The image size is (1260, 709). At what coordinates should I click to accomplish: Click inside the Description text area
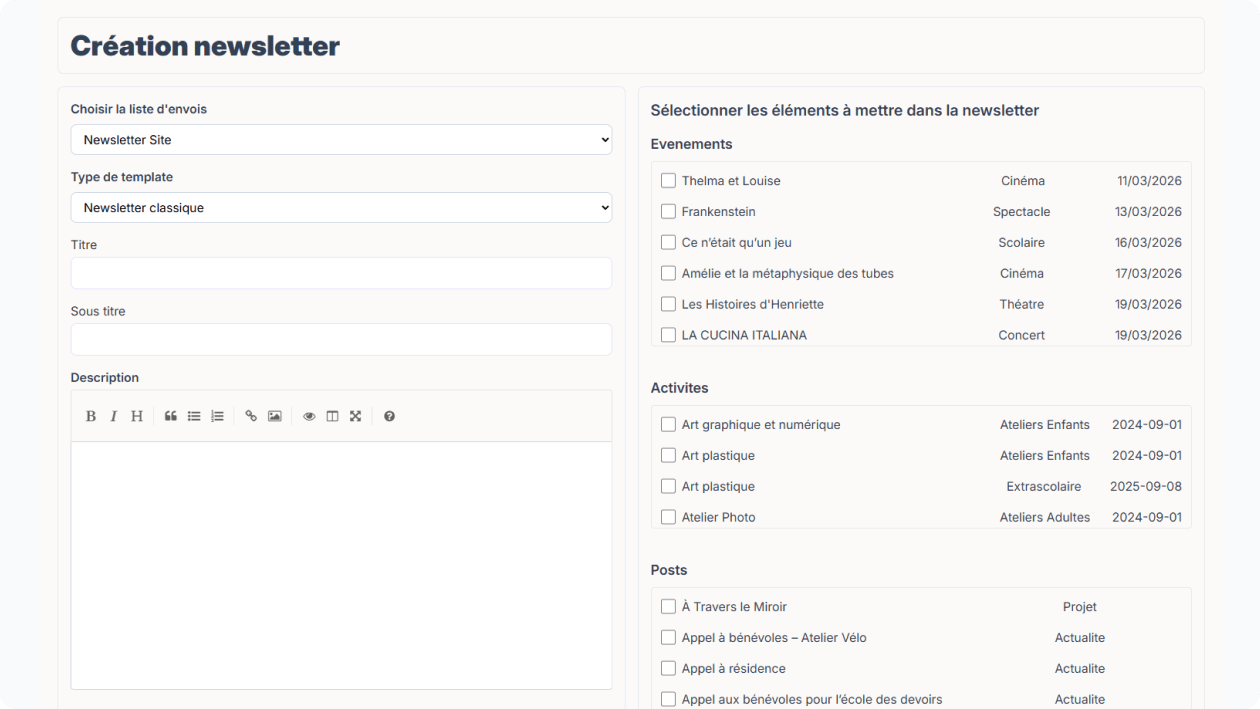341,565
